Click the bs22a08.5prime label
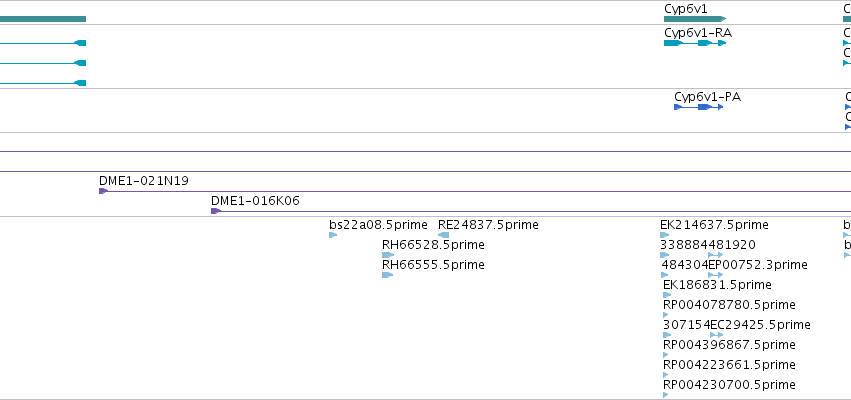Screen dimensions: 851x400 [x=378, y=225]
